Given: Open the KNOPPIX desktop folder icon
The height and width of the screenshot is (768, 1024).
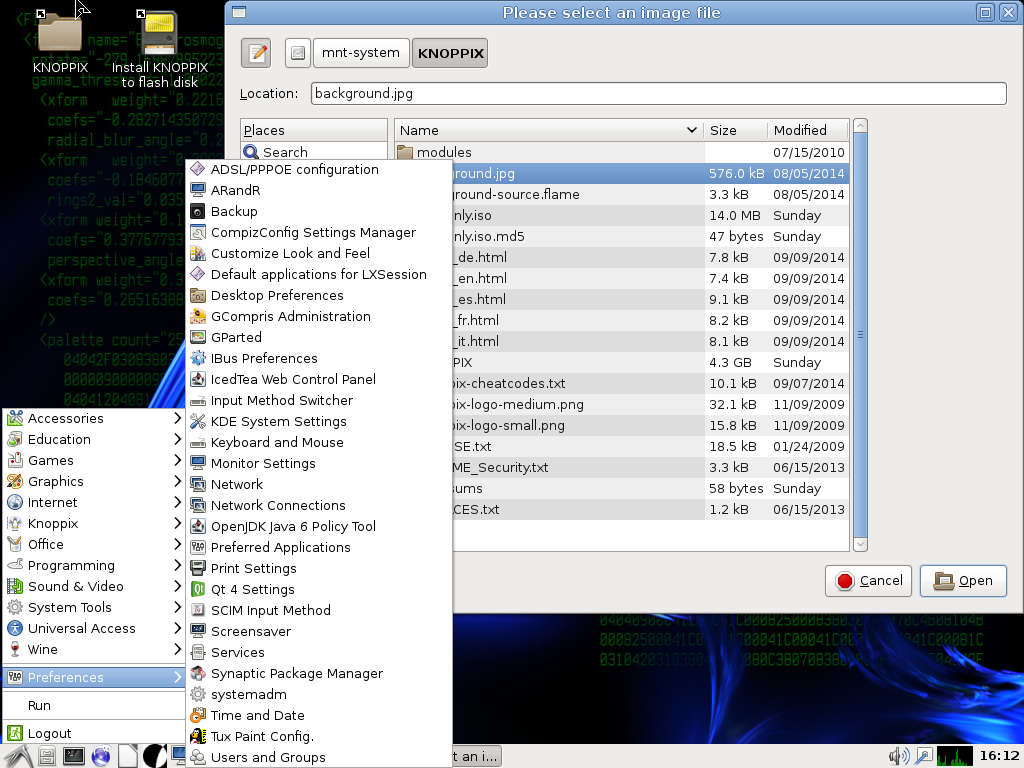Looking at the screenshot, I should click(x=60, y=41).
